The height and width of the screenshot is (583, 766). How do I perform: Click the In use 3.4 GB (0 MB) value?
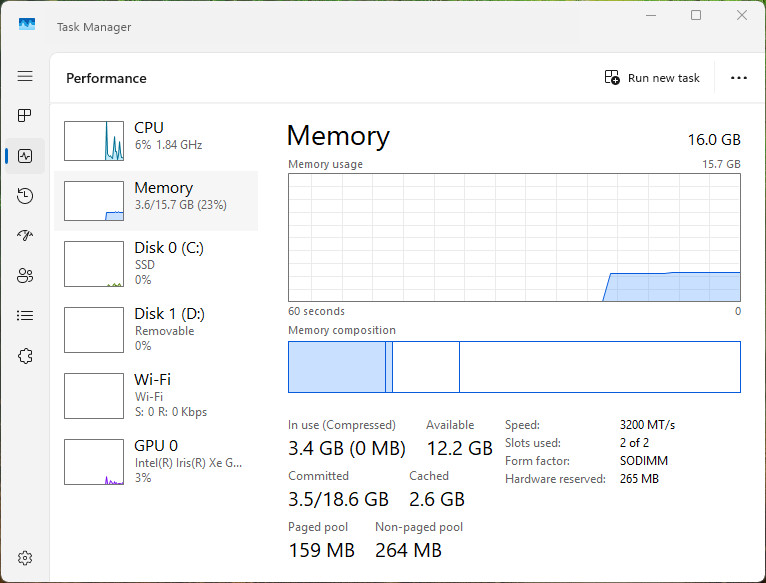pyautogui.click(x=347, y=448)
